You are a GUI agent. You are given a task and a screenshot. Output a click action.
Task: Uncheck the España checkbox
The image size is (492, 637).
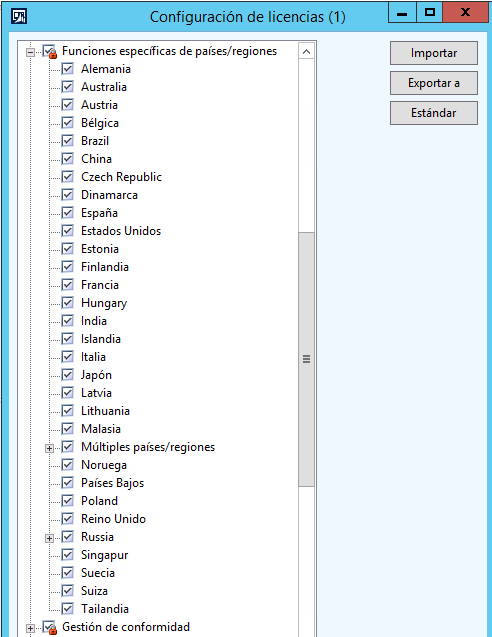67,212
